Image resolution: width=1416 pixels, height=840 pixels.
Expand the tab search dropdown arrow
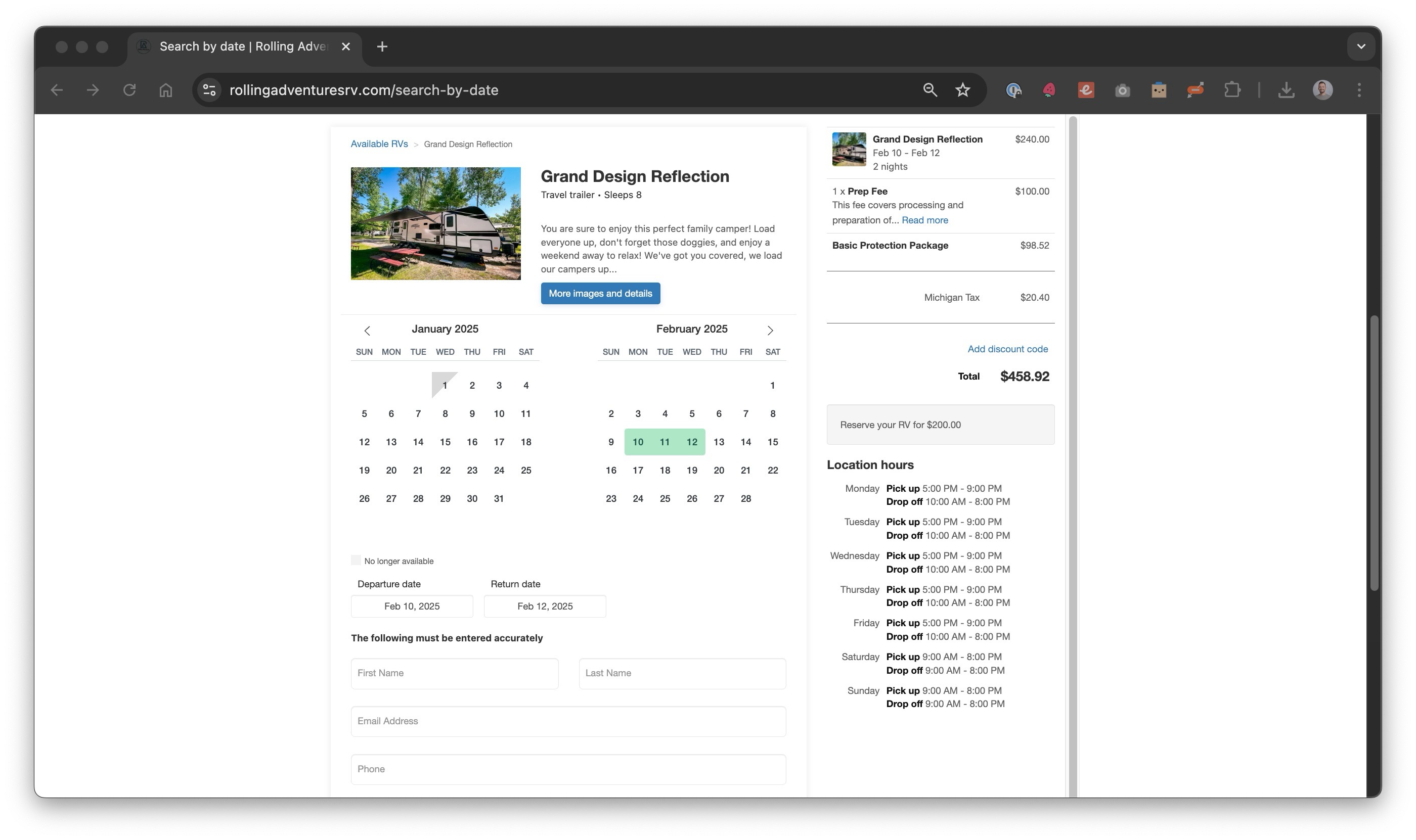(1360, 46)
